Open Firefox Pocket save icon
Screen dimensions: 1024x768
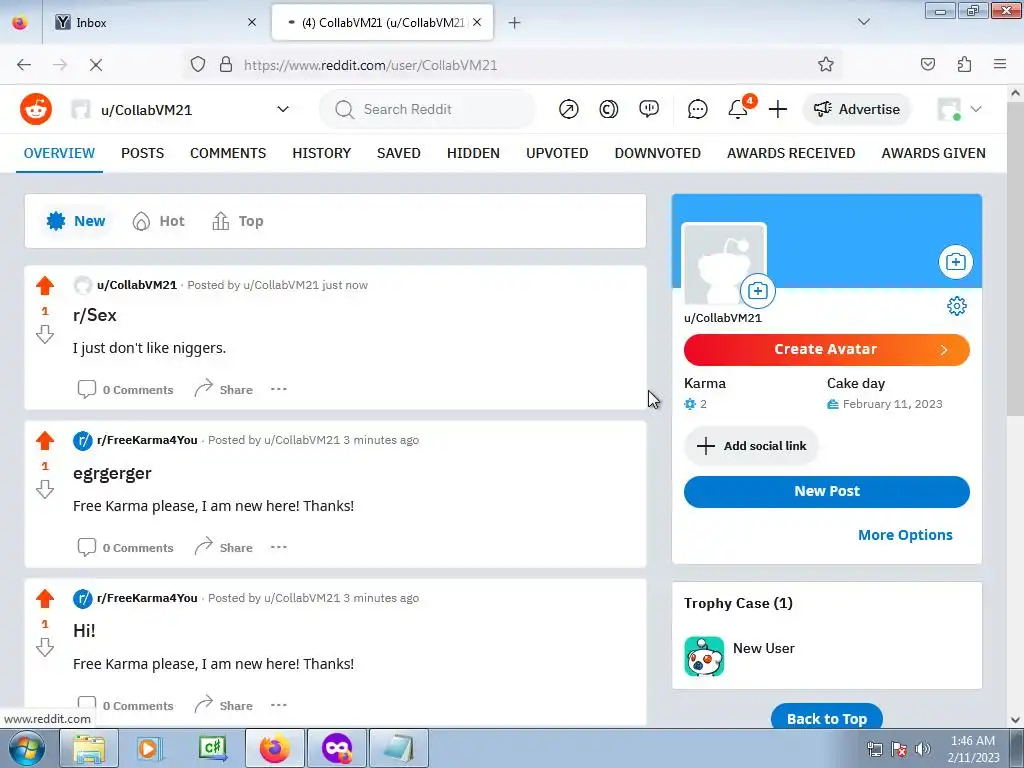927,64
